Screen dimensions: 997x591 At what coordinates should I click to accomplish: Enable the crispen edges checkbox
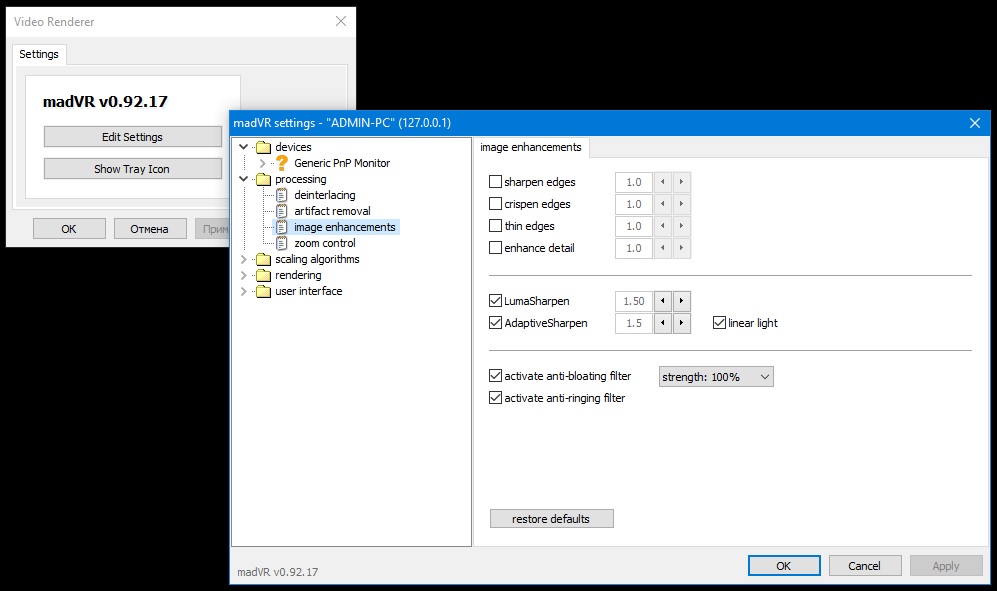495,204
